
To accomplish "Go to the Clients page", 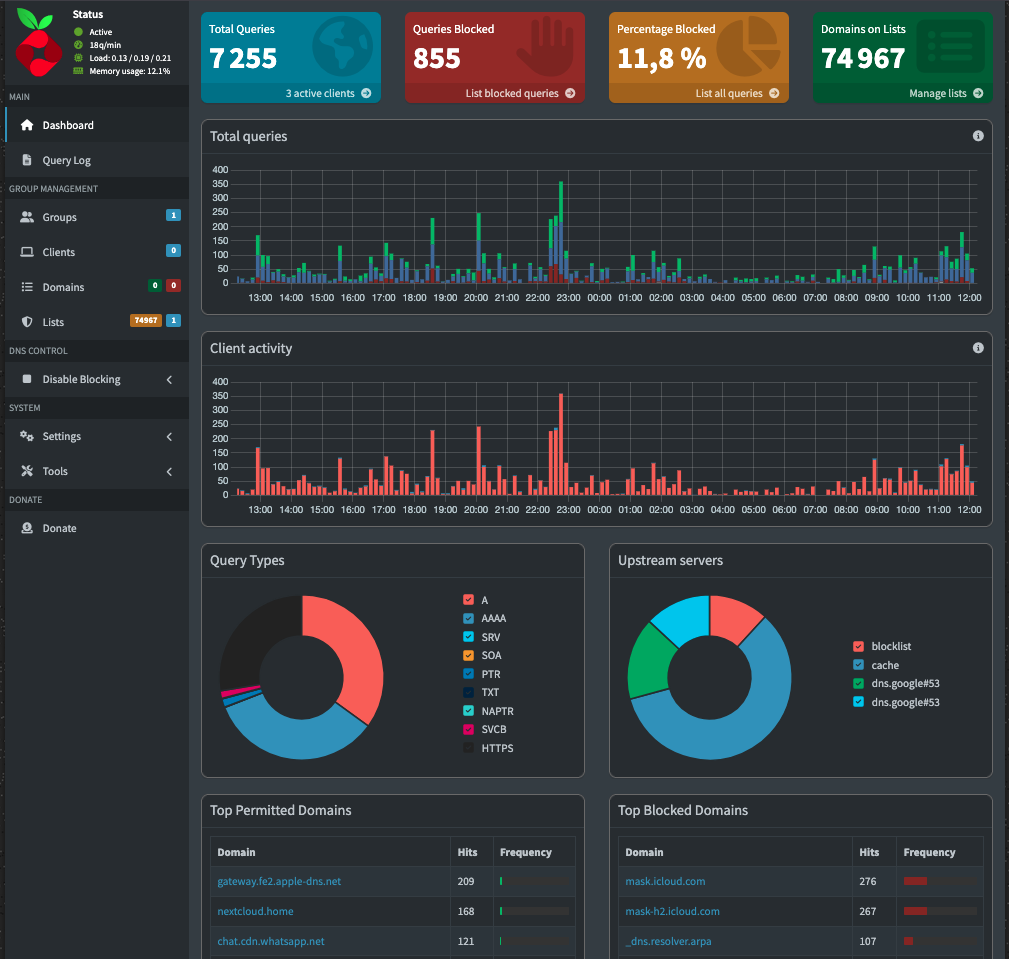I will (x=97, y=252).
